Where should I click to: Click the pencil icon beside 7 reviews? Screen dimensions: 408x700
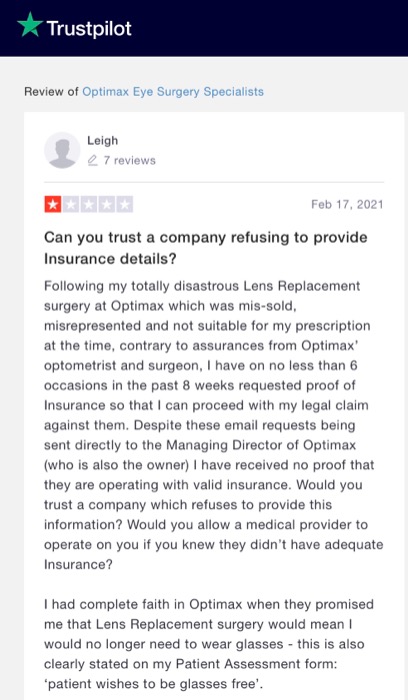point(92,160)
